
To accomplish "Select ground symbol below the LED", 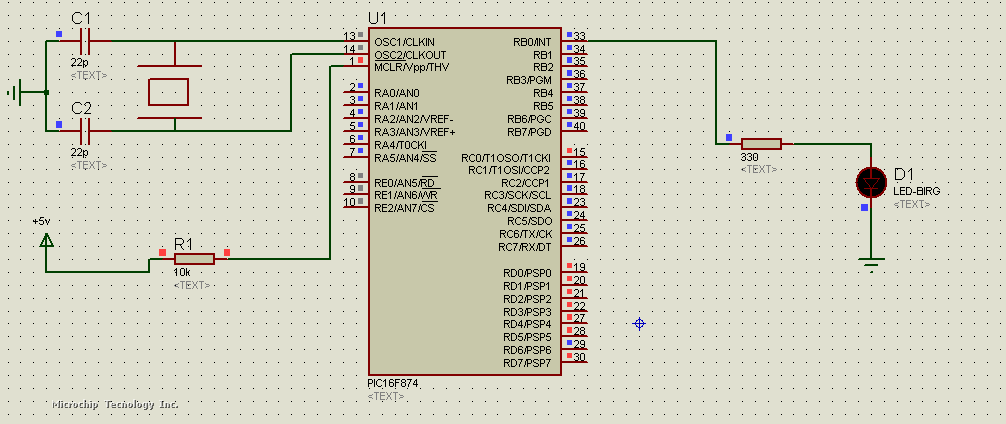I will pos(871,266).
